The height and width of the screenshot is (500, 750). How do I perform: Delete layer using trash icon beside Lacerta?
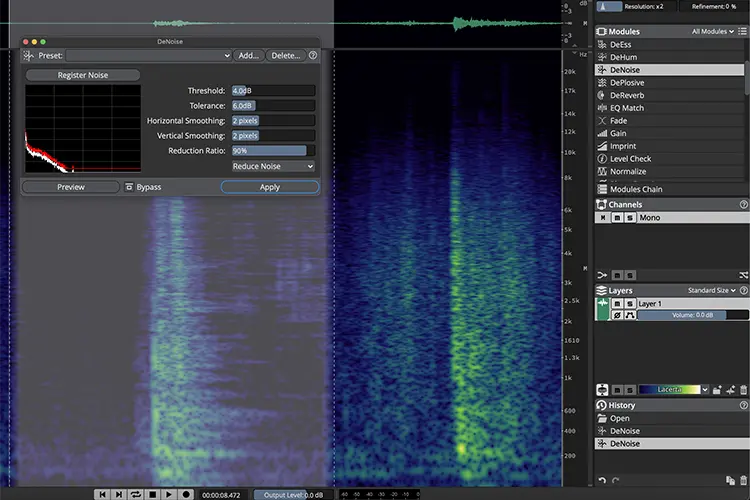click(x=743, y=390)
